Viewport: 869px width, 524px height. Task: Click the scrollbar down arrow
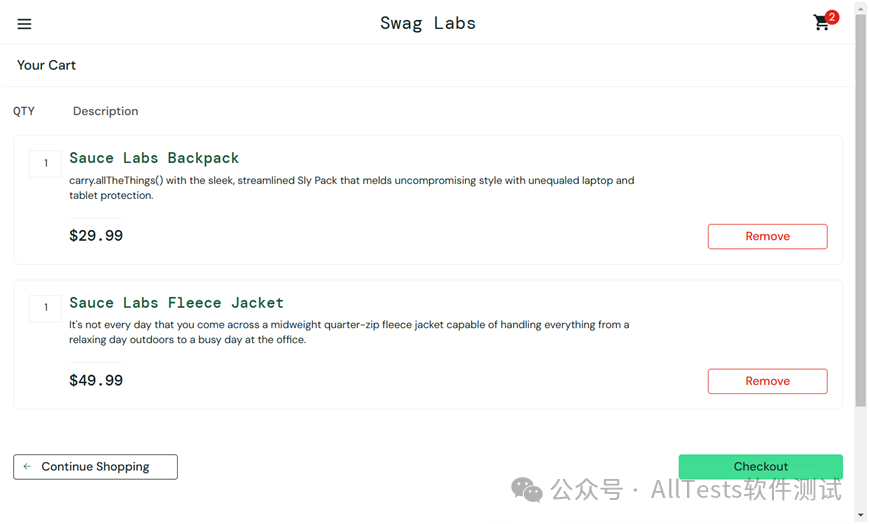(x=861, y=515)
